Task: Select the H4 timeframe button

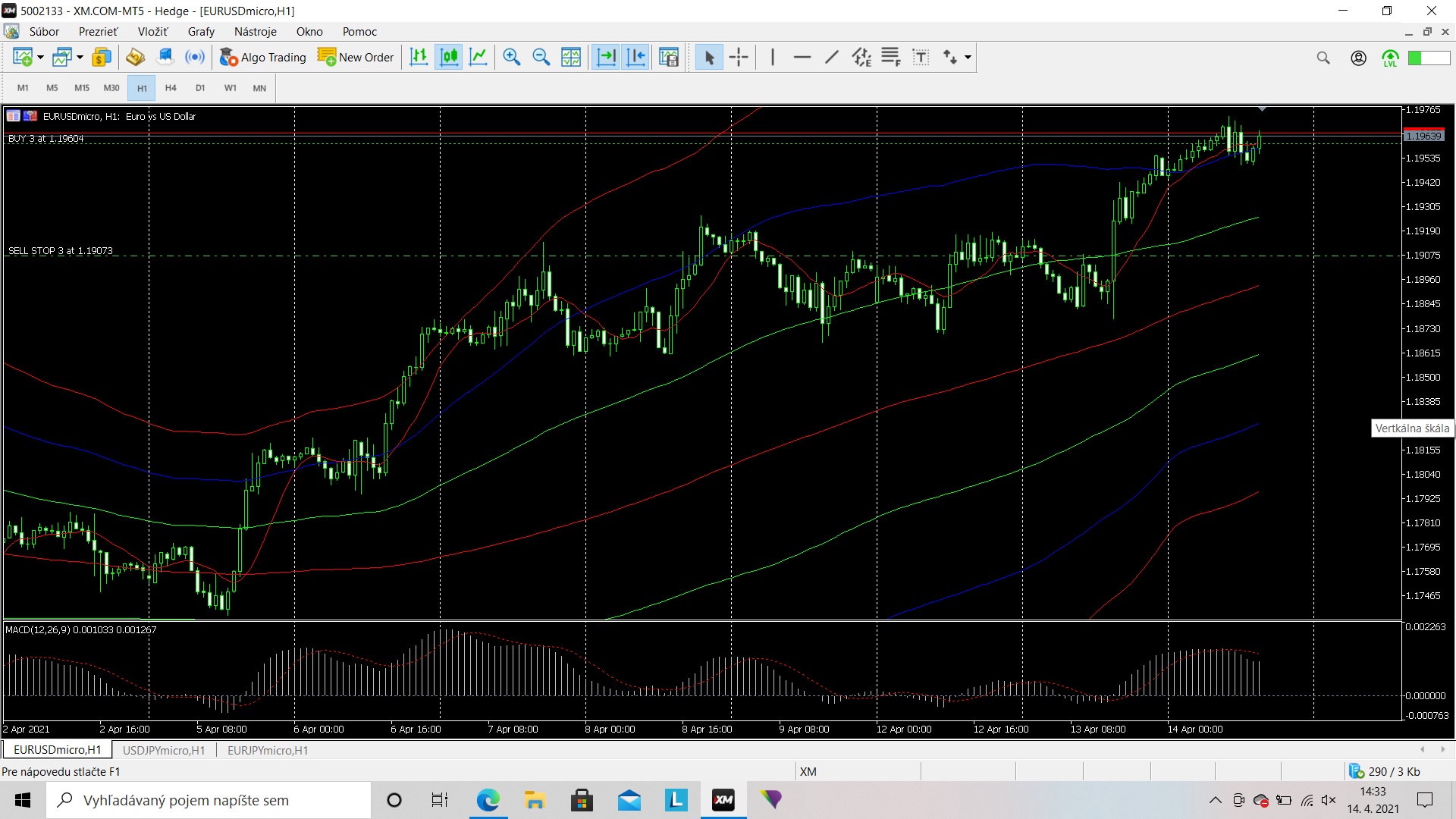Action: [x=171, y=88]
